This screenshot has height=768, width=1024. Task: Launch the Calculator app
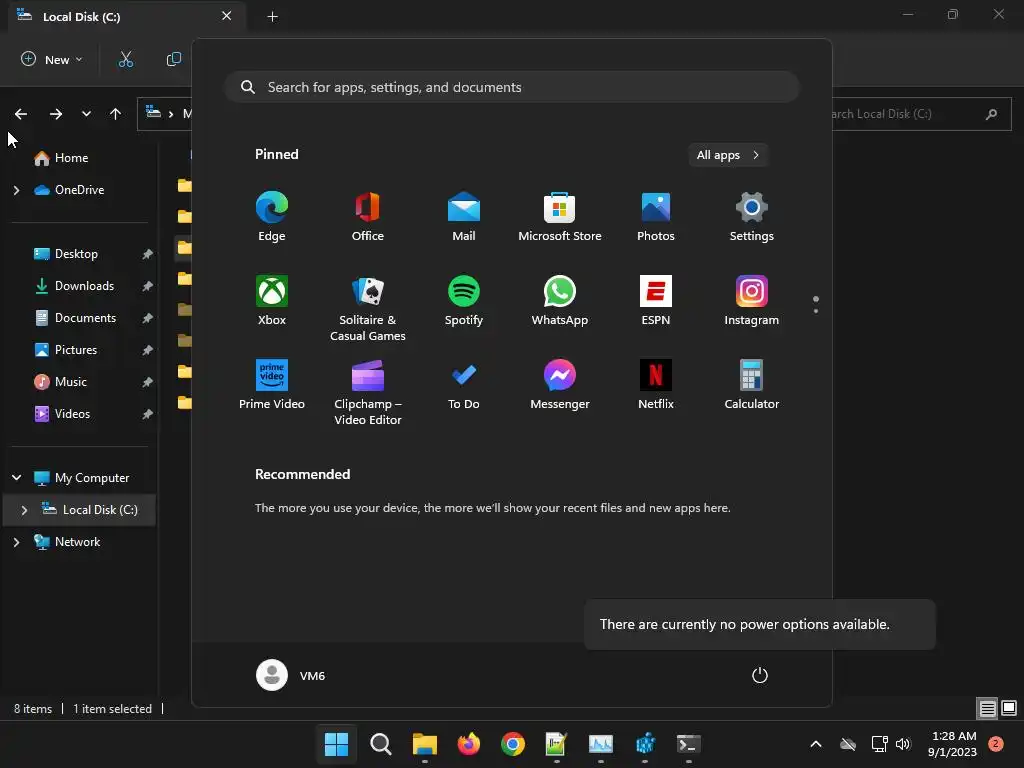pyautogui.click(x=752, y=385)
